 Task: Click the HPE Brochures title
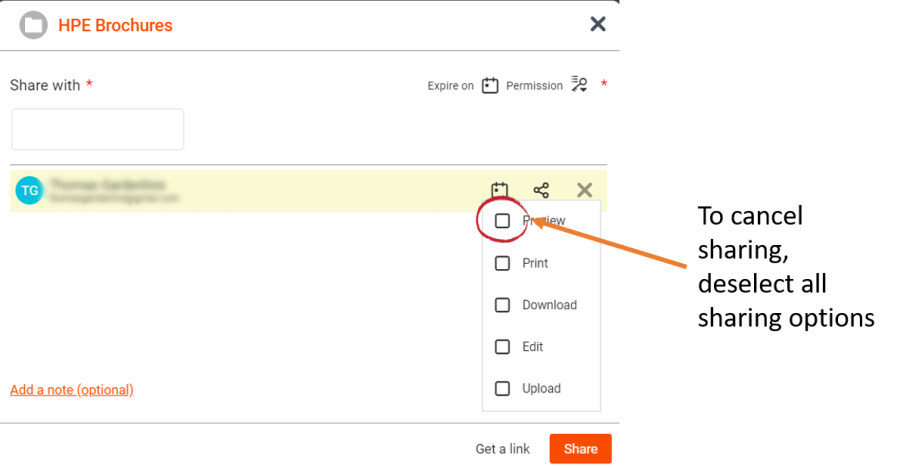tap(115, 25)
